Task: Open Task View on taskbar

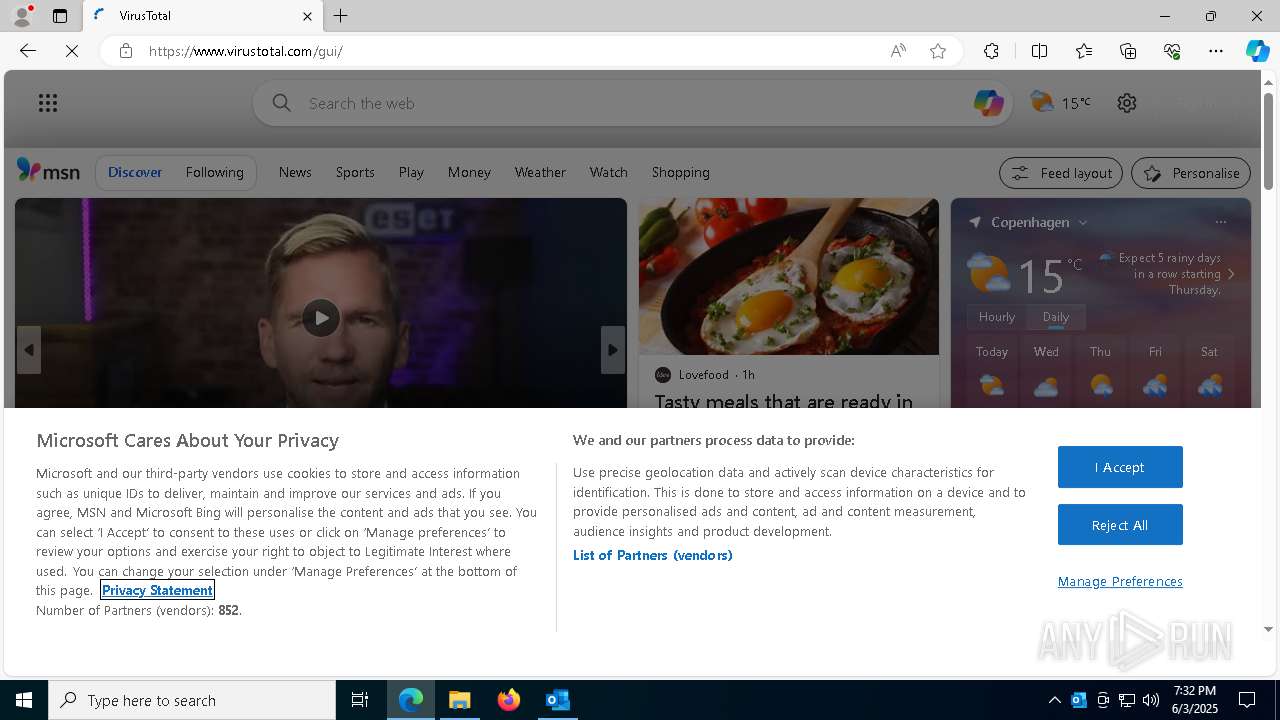Action: (x=360, y=700)
